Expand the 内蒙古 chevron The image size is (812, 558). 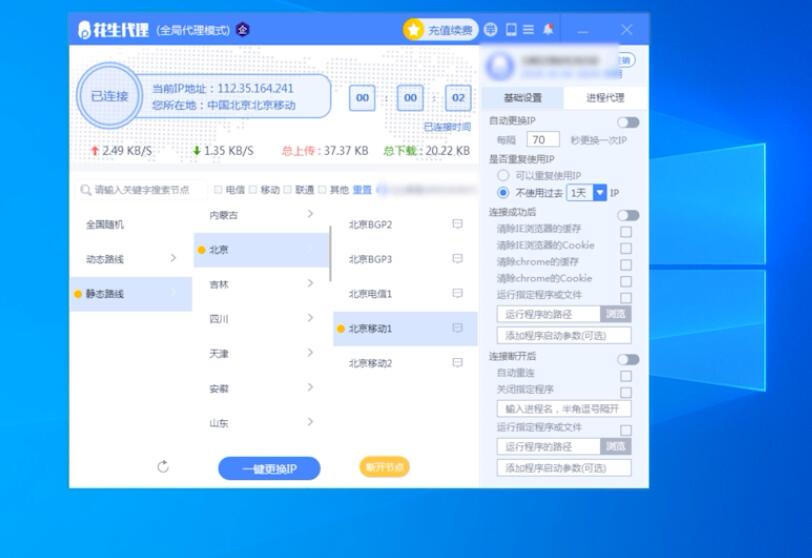click(310, 214)
